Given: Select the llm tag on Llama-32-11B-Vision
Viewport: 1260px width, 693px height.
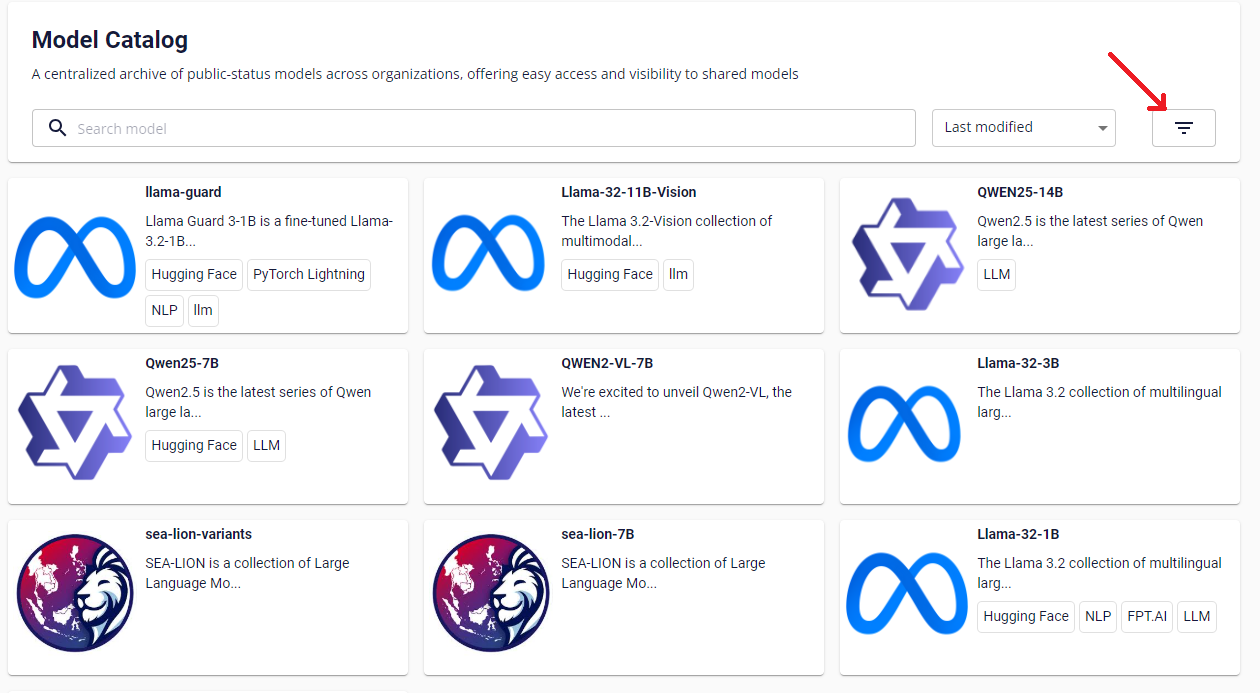Looking at the screenshot, I should [x=678, y=275].
